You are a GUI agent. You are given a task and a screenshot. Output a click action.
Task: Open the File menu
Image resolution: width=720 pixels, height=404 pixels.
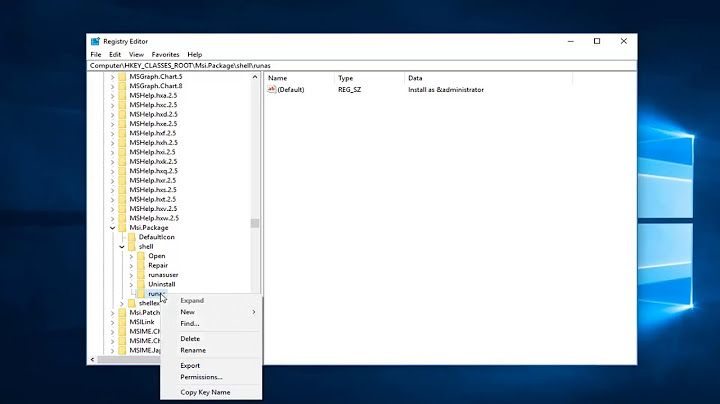click(x=96, y=54)
